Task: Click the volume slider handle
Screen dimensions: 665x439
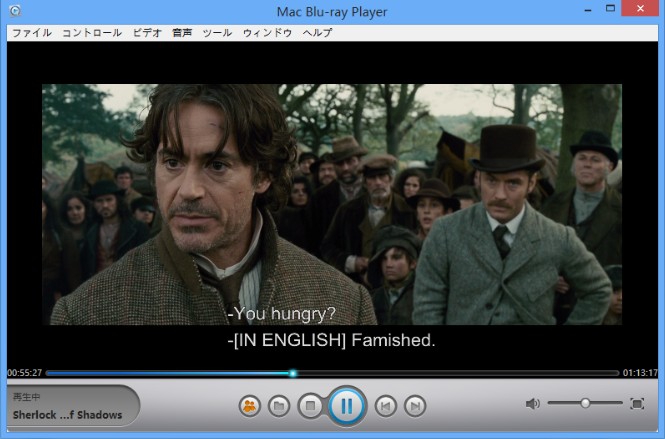Action: click(x=585, y=403)
